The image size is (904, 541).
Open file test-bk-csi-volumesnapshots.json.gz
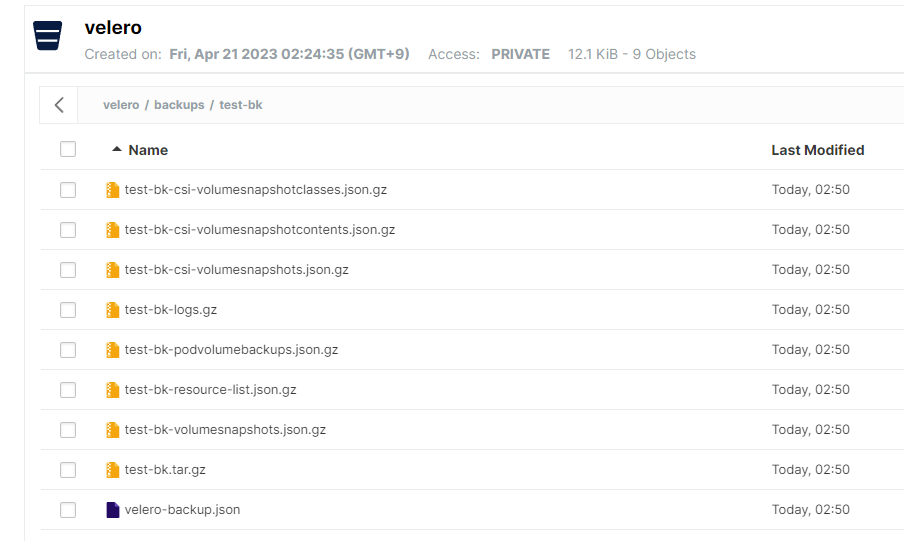tap(236, 270)
